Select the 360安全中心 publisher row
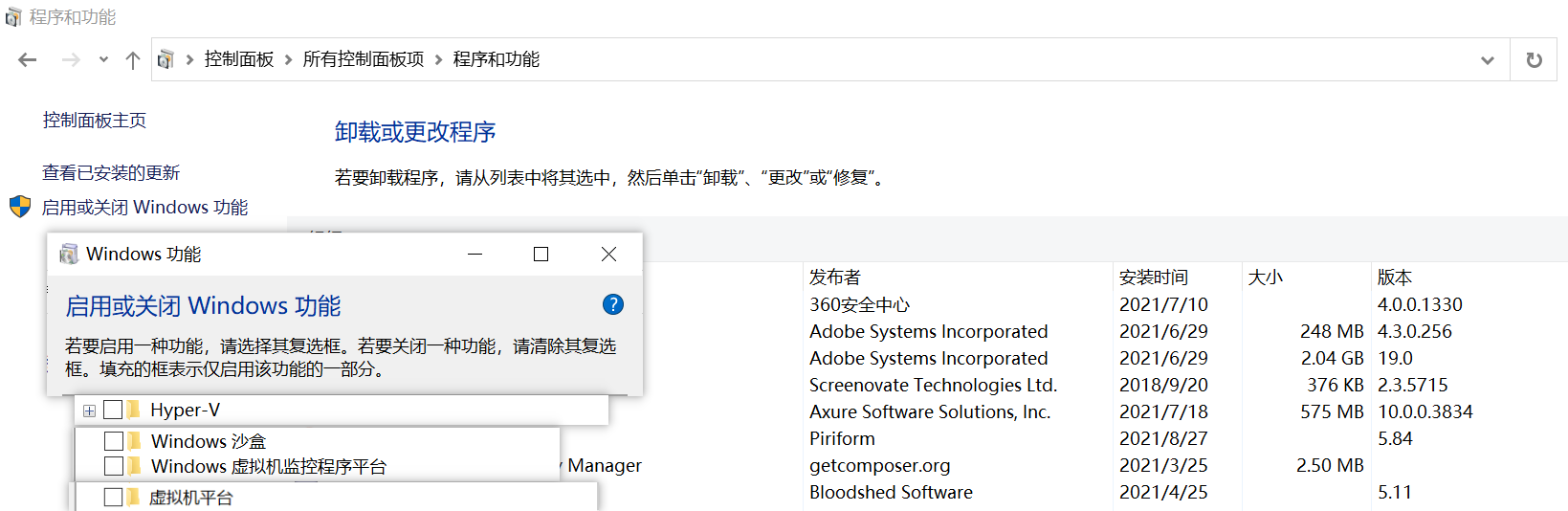The width and height of the screenshot is (1568, 511). tap(859, 305)
